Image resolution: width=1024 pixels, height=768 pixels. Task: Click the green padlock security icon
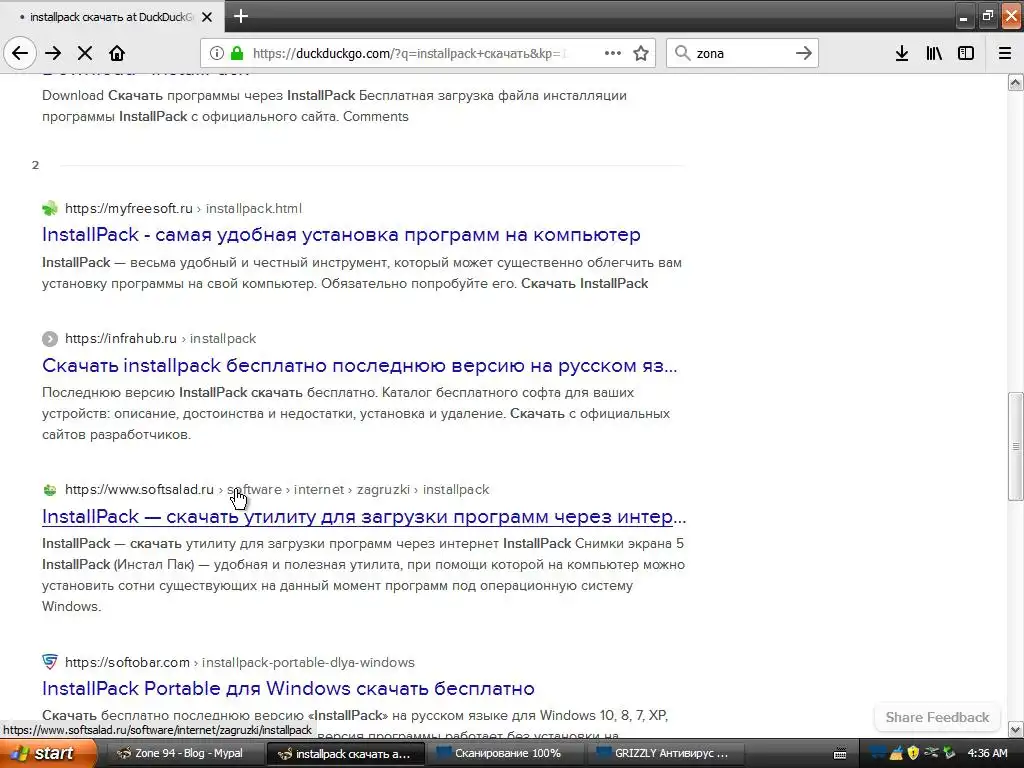point(237,54)
